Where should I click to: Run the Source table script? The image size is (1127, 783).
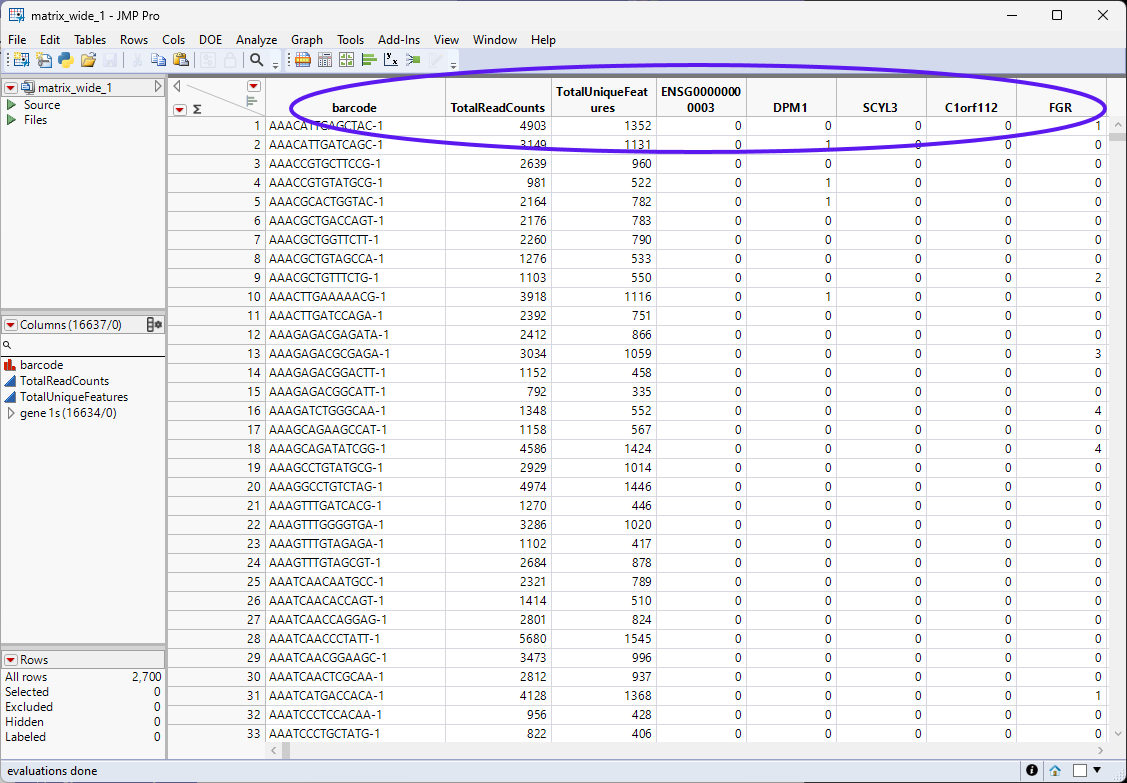(11, 105)
